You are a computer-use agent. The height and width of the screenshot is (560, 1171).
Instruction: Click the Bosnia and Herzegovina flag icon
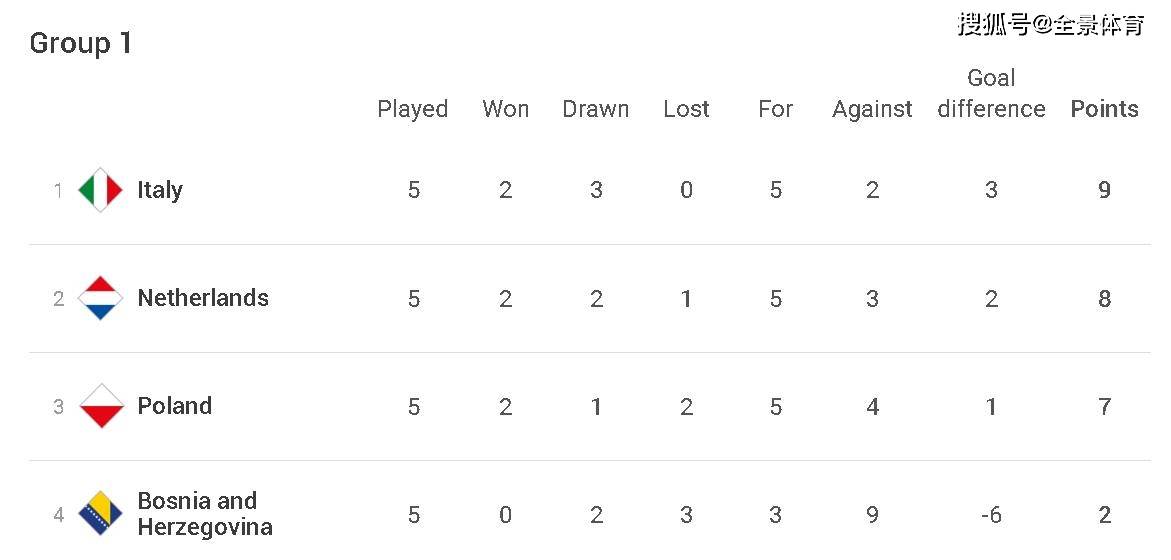coord(100,514)
